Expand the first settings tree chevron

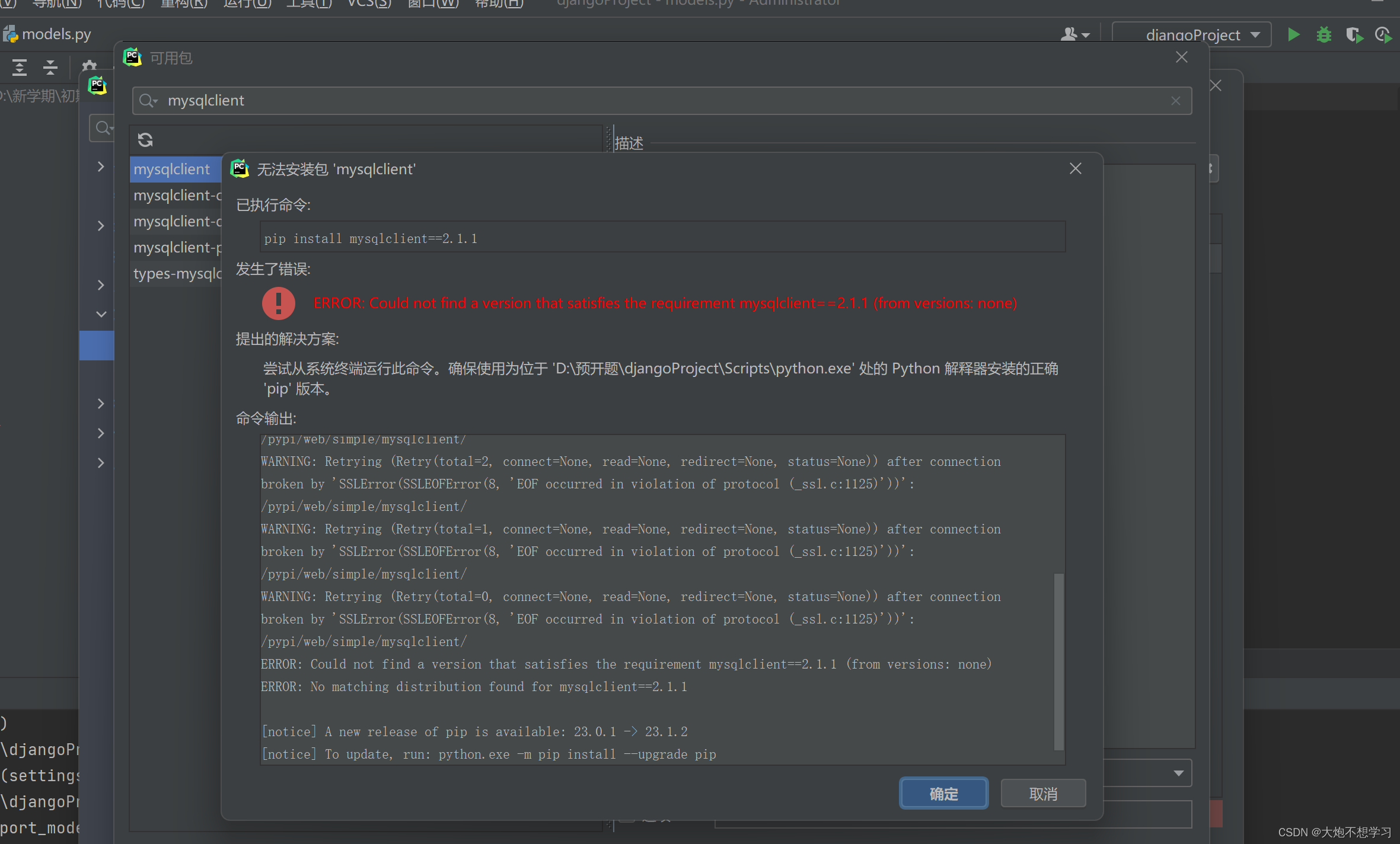(x=101, y=167)
